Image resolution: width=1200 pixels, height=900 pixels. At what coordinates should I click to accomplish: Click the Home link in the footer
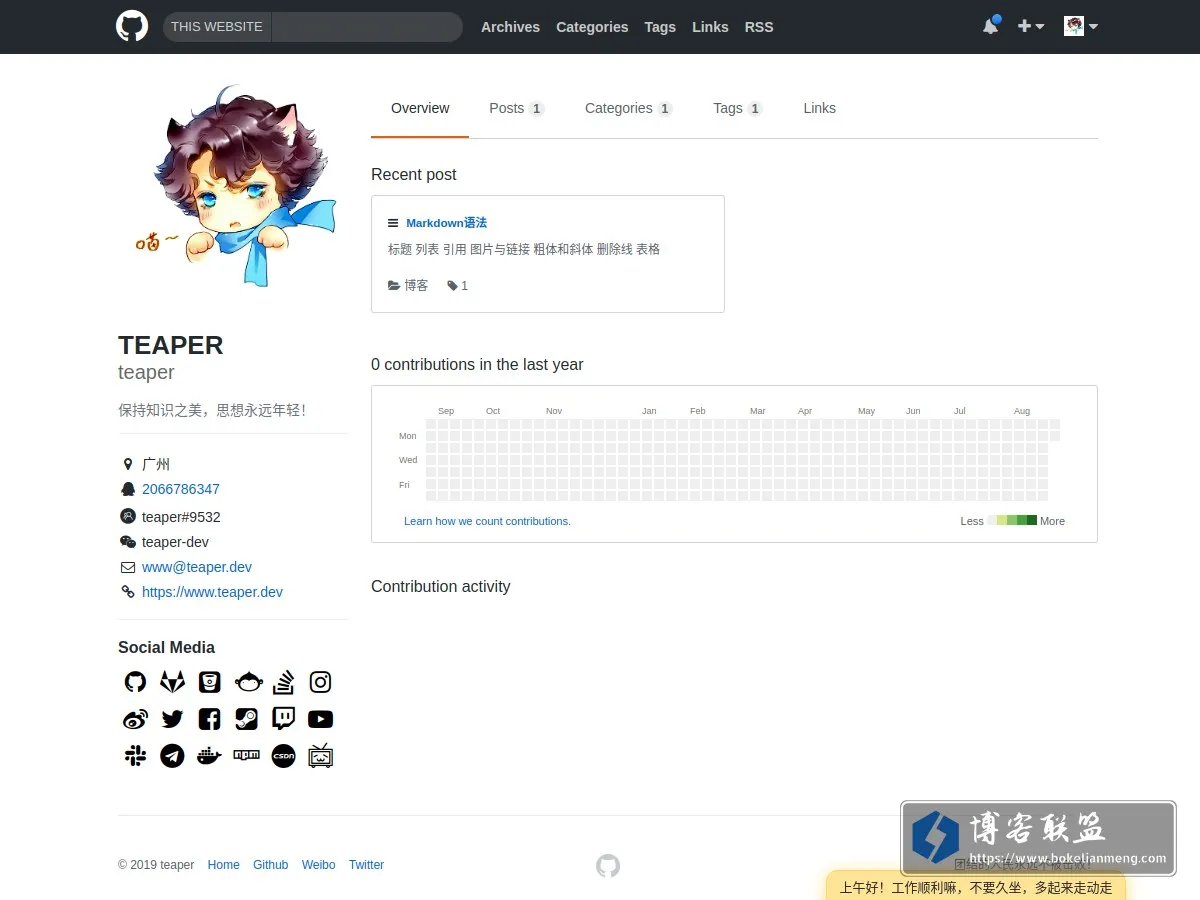point(224,865)
